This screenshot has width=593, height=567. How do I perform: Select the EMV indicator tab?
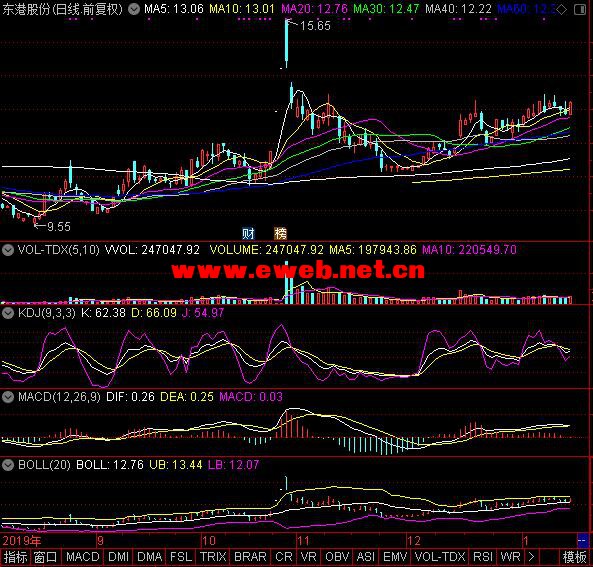tap(395, 557)
